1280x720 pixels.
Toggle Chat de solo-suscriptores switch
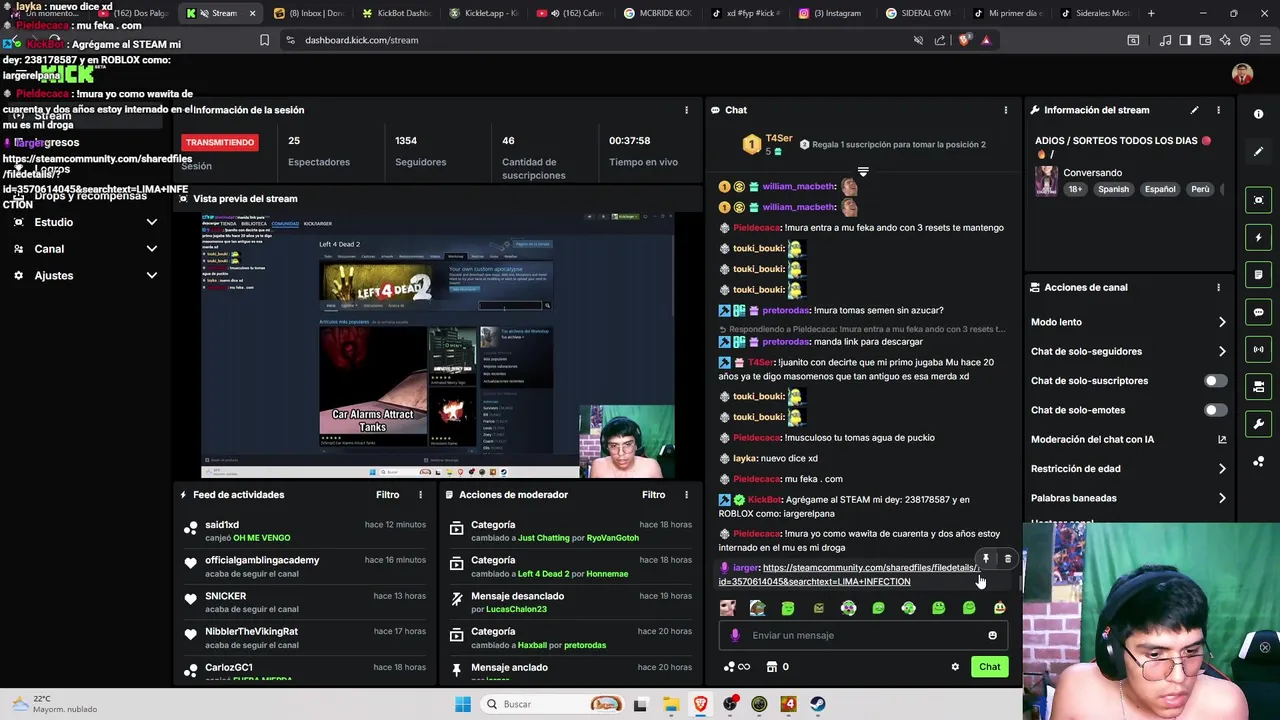(1215, 381)
